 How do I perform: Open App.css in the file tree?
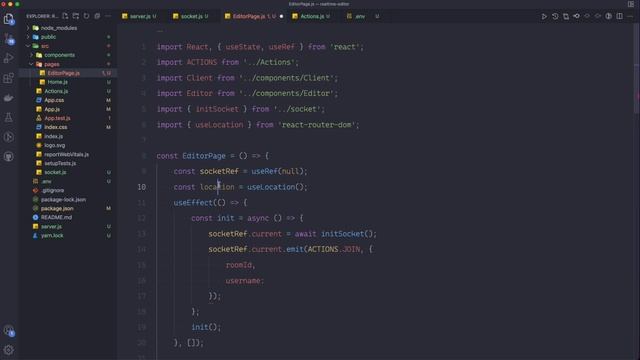[54, 100]
